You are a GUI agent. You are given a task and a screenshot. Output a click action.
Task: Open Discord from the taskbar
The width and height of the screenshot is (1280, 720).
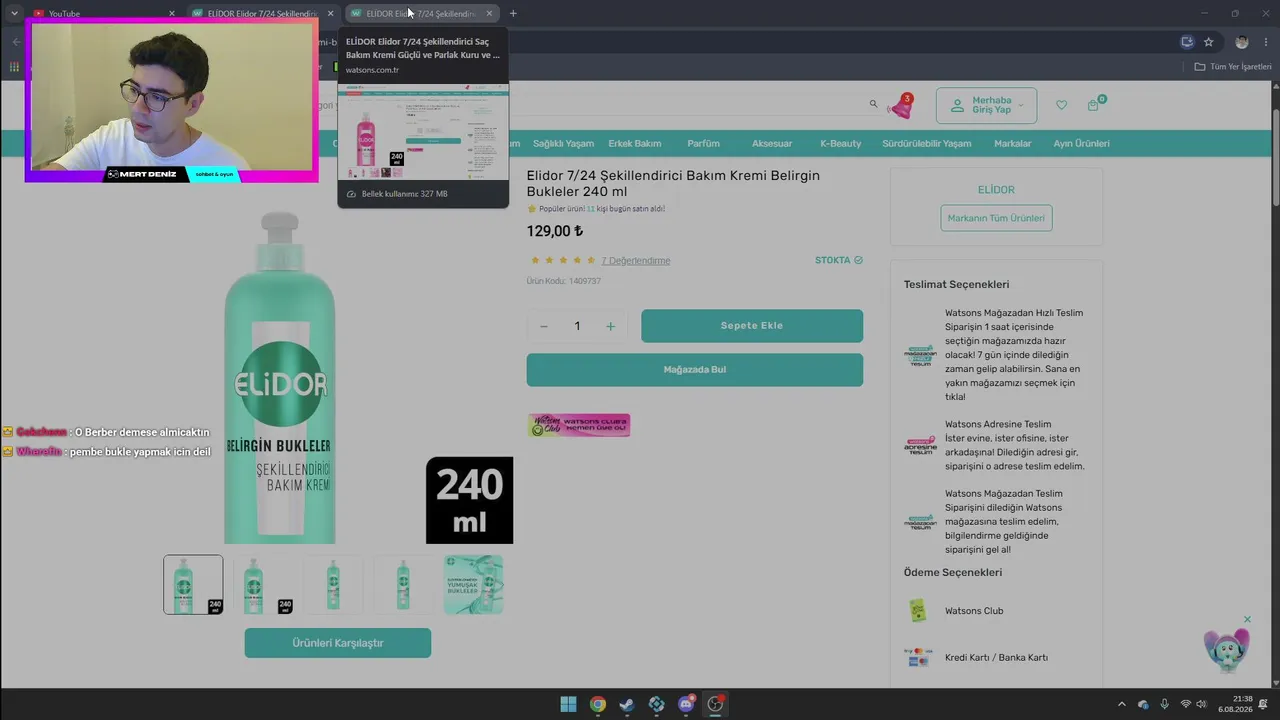click(x=686, y=704)
